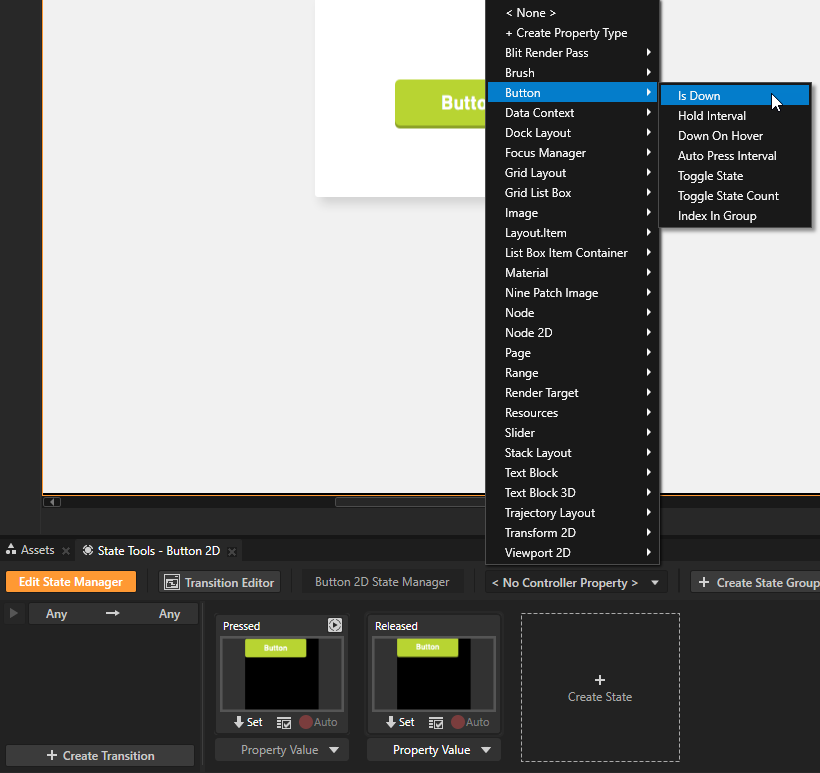Click the Create Transition button
The image size is (820, 773).
click(x=100, y=756)
